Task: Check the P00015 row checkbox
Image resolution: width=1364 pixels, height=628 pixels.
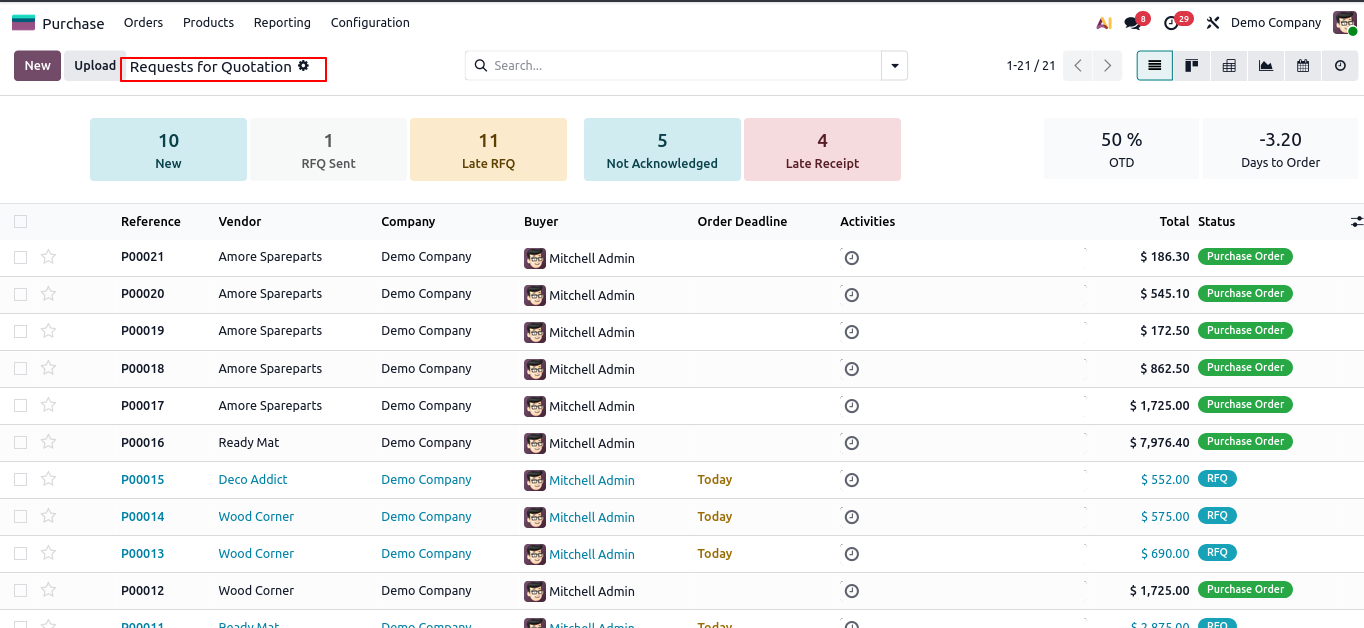Action: 21,480
